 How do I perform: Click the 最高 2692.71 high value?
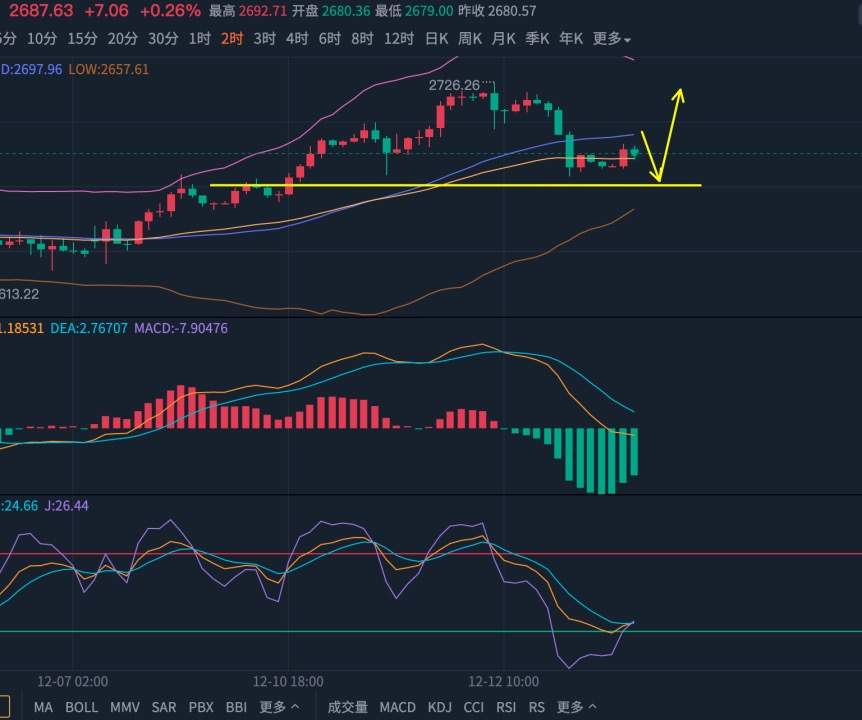coord(248,10)
